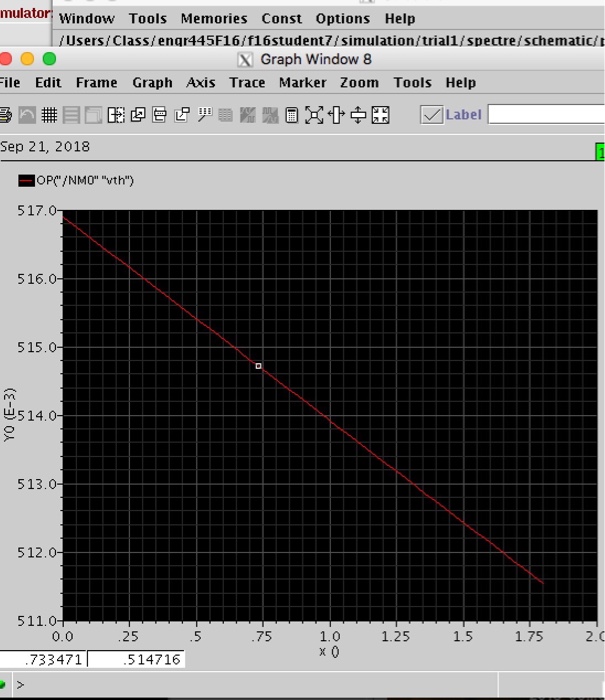Toggle the grid display icon
Viewport: 605px width, 700px height.
click(49, 115)
